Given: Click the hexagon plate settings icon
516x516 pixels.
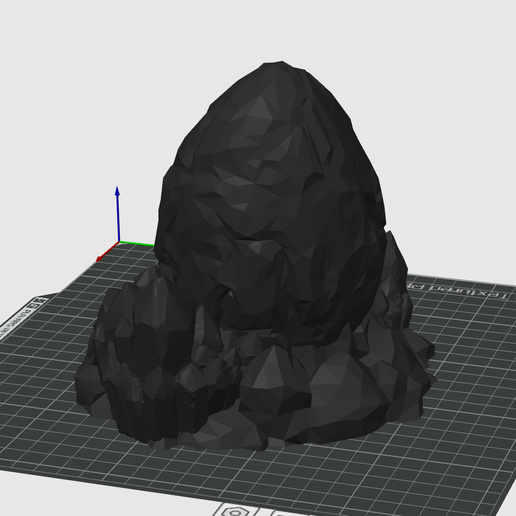Looking at the screenshot, I should click(x=236, y=512).
